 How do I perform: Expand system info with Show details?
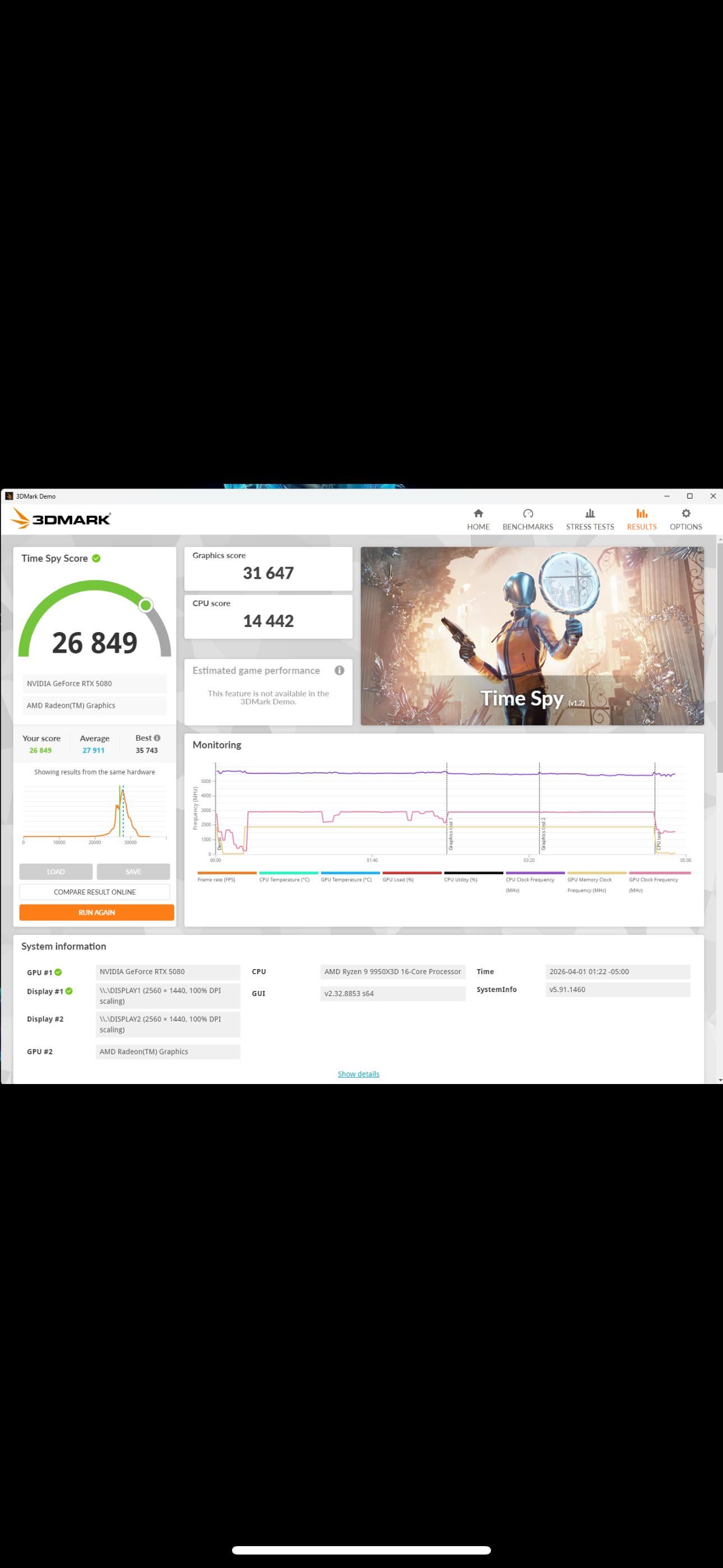click(x=359, y=1074)
